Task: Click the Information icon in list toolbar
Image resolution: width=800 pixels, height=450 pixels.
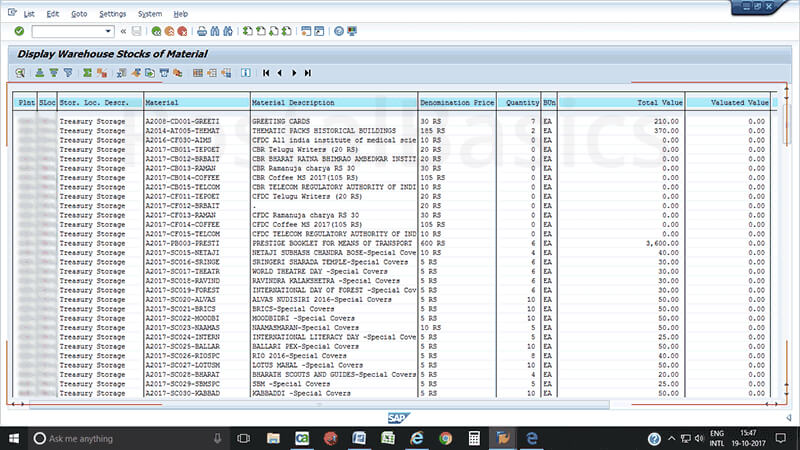Action: pos(245,73)
